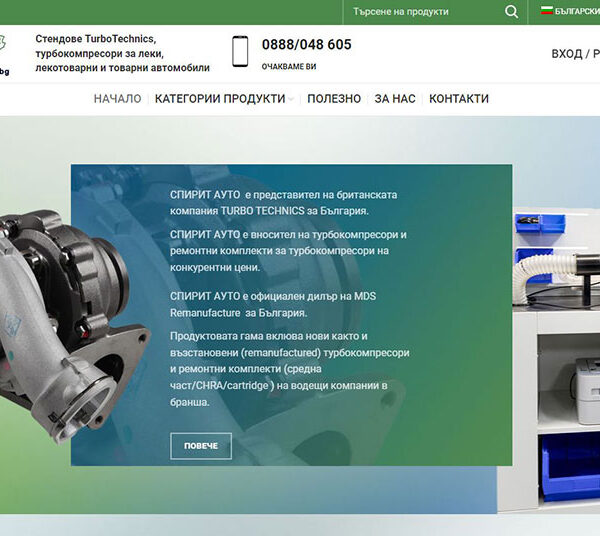Viewport: 600px width, 560px height.
Task: Open the ПОЛЕЗНО menu item
Action: pyautogui.click(x=334, y=99)
